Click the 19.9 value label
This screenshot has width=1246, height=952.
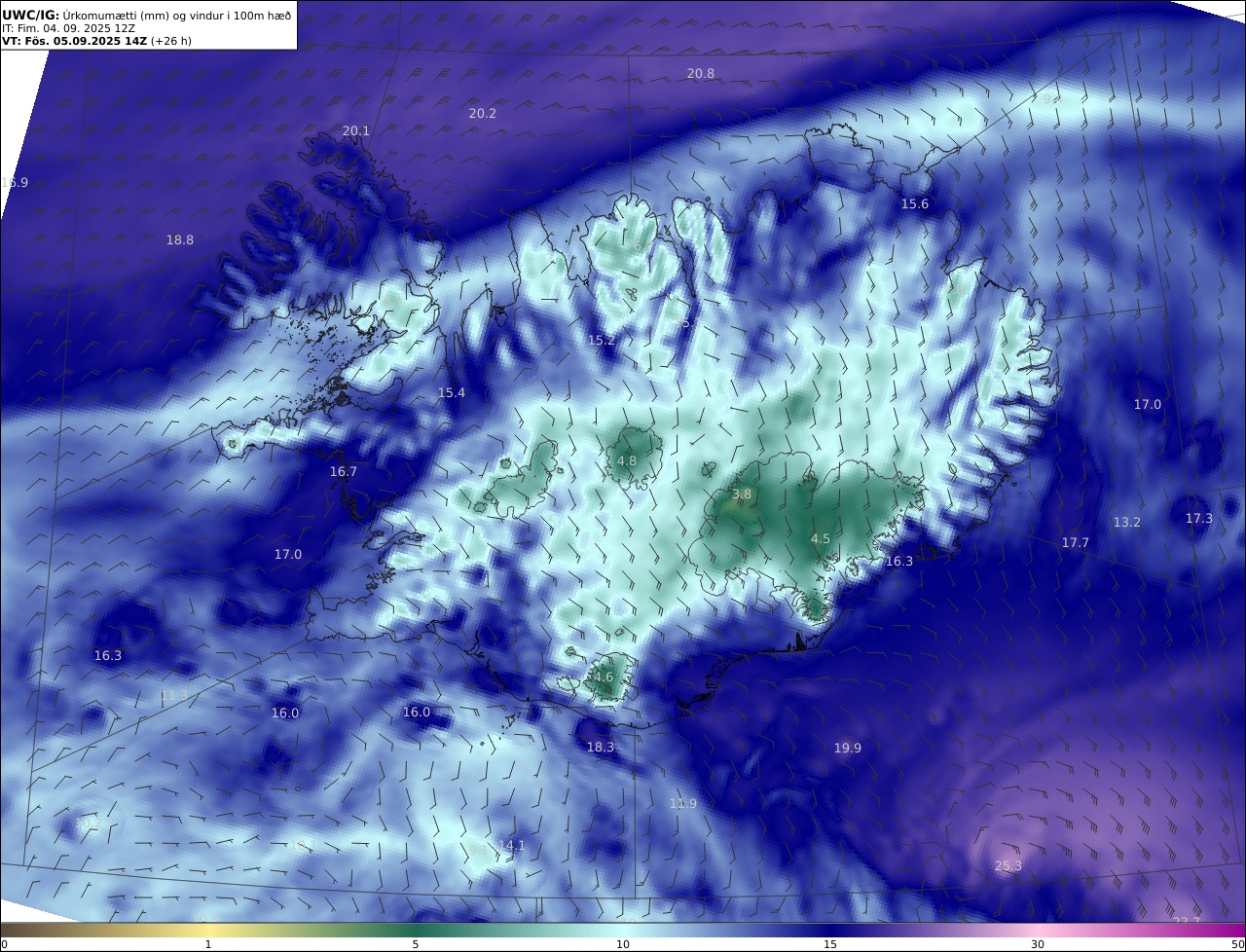tap(848, 748)
